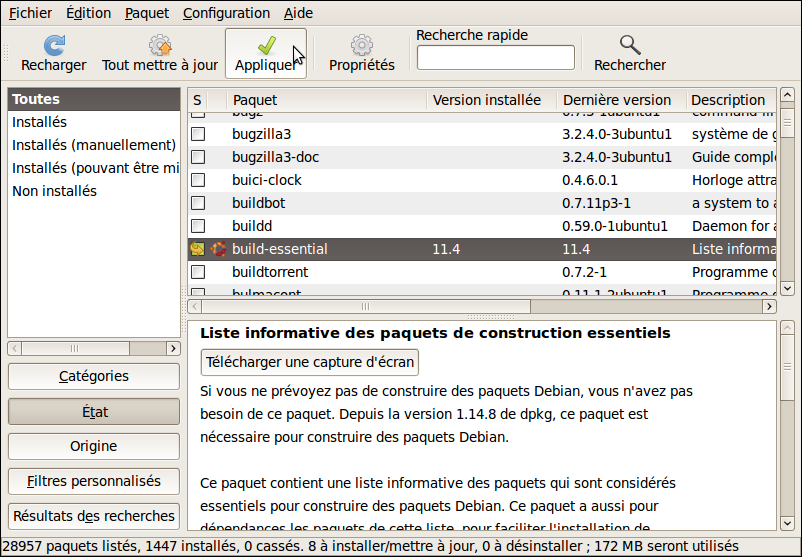Mark the buildbot package checkbox
The height and width of the screenshot is (557, 802).
pos(198,203)
